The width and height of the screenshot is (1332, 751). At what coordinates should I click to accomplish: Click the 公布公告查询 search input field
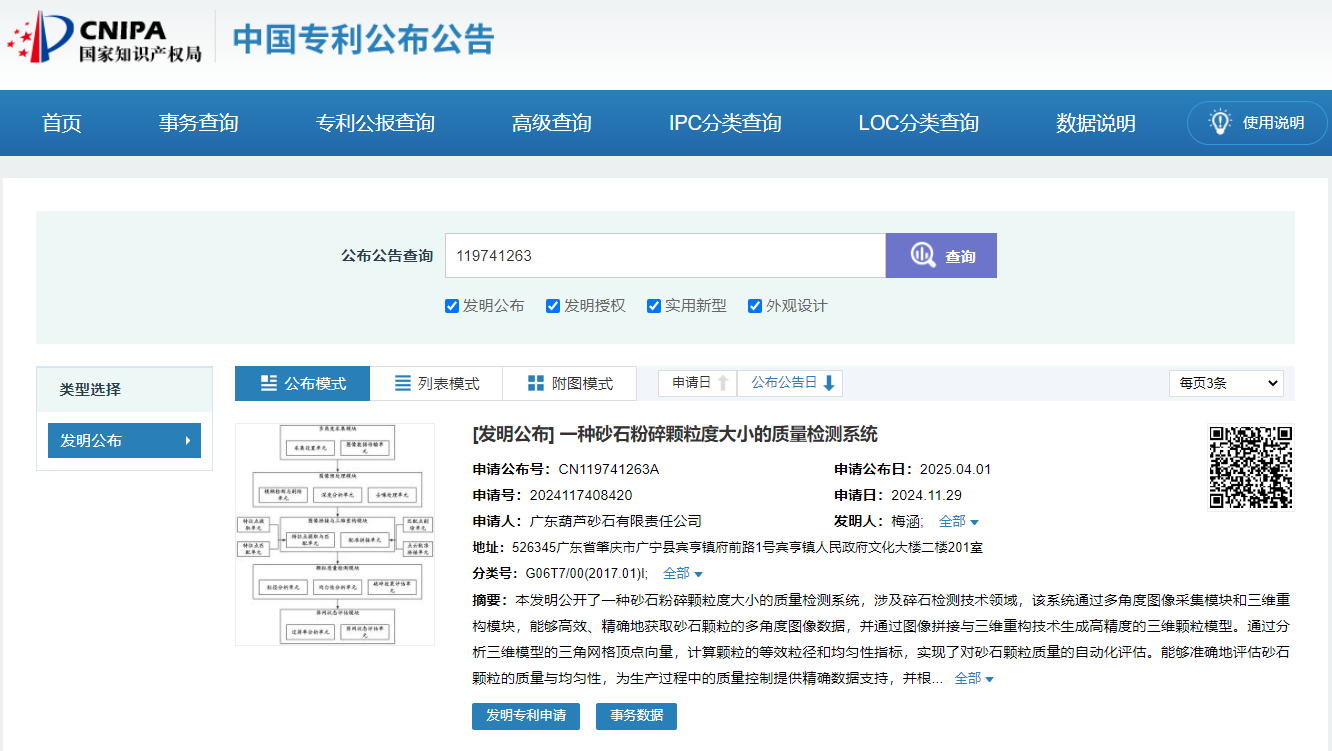[x=665, y=256]
